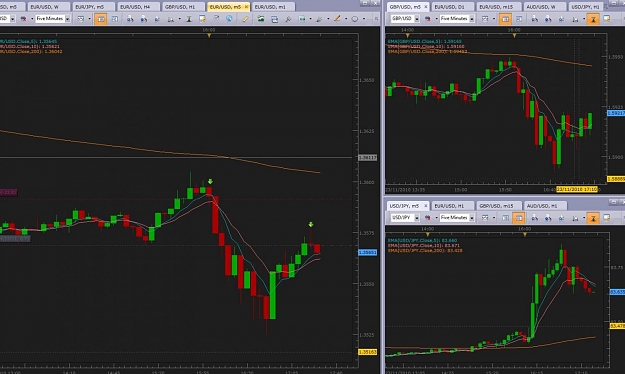625x374 pixels.
Task: Click 14:00 yellow time marker on GBP/USD chart
Action: coord(407,36)
